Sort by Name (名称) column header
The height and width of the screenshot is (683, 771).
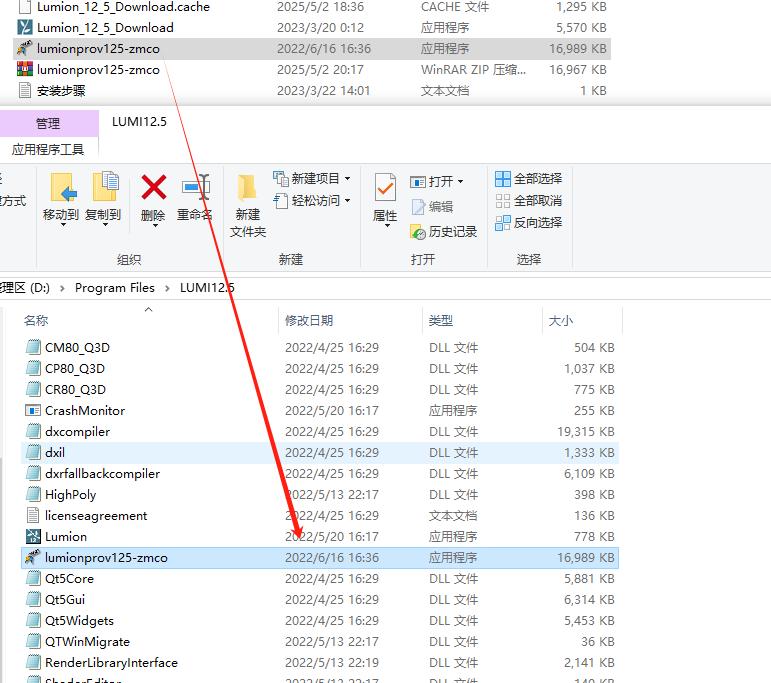36,321
